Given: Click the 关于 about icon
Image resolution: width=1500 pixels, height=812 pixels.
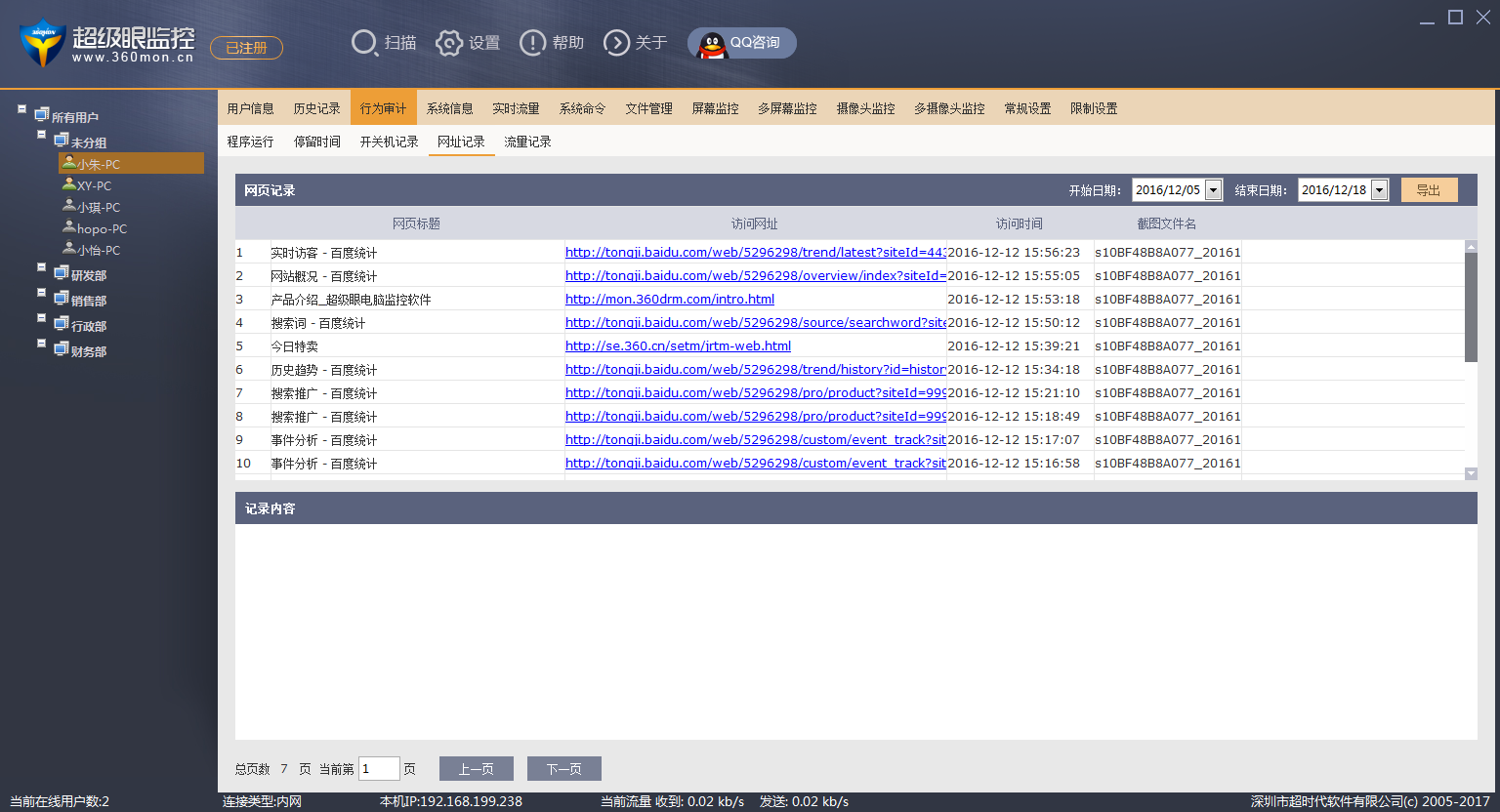Looking at the screenshot, I should pos(616,43).
